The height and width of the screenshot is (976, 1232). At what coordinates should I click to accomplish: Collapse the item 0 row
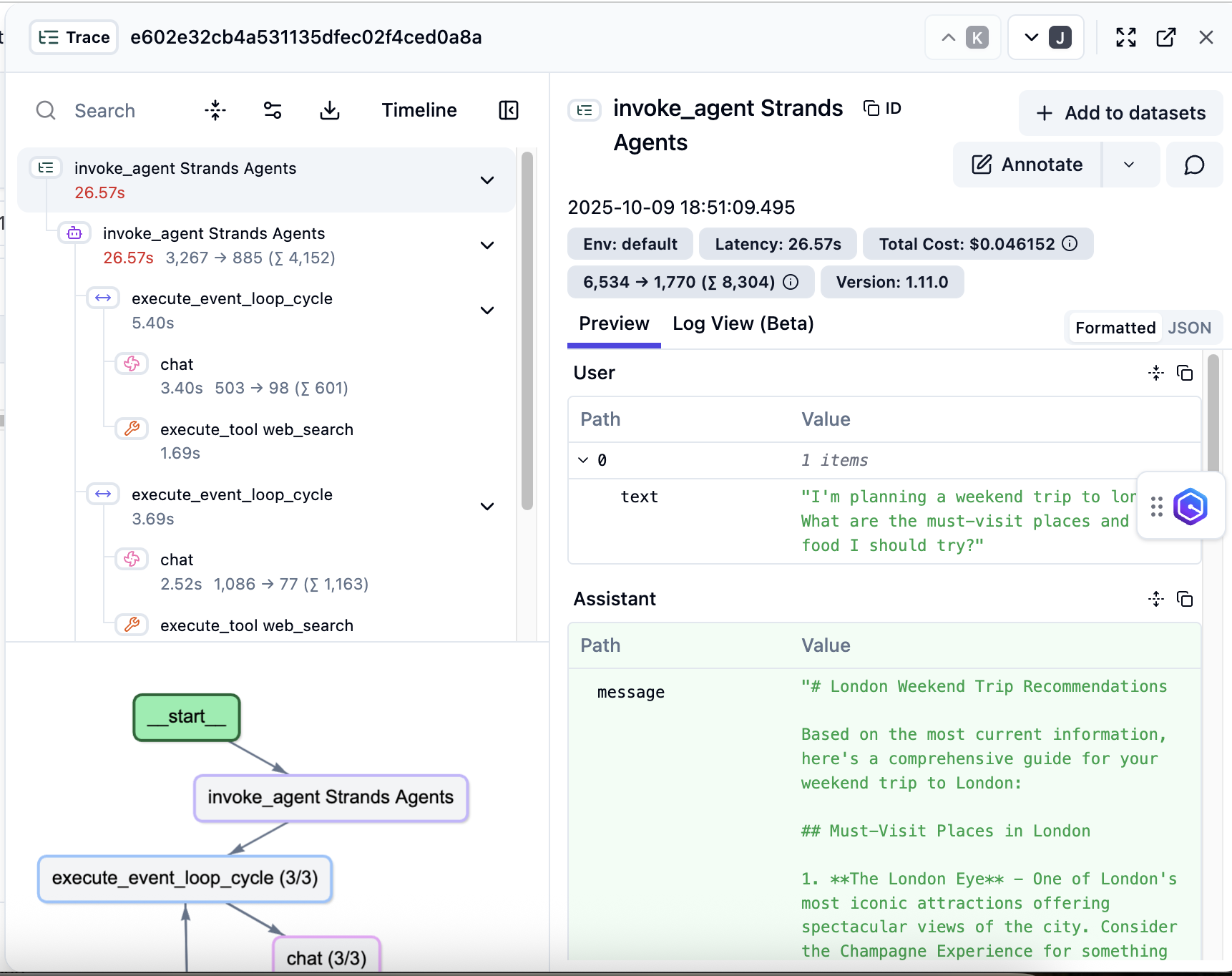pyautogui.click(x=583, y=460)
